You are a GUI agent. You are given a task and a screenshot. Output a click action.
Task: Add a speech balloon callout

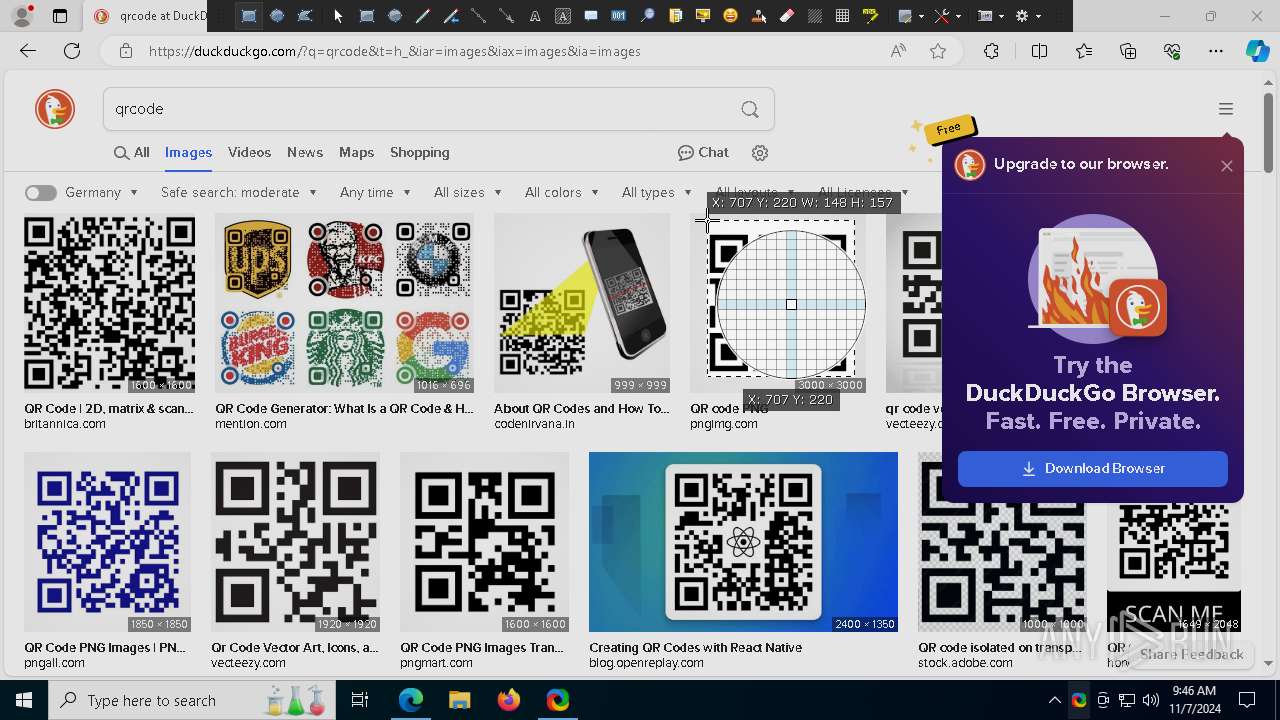591,16
